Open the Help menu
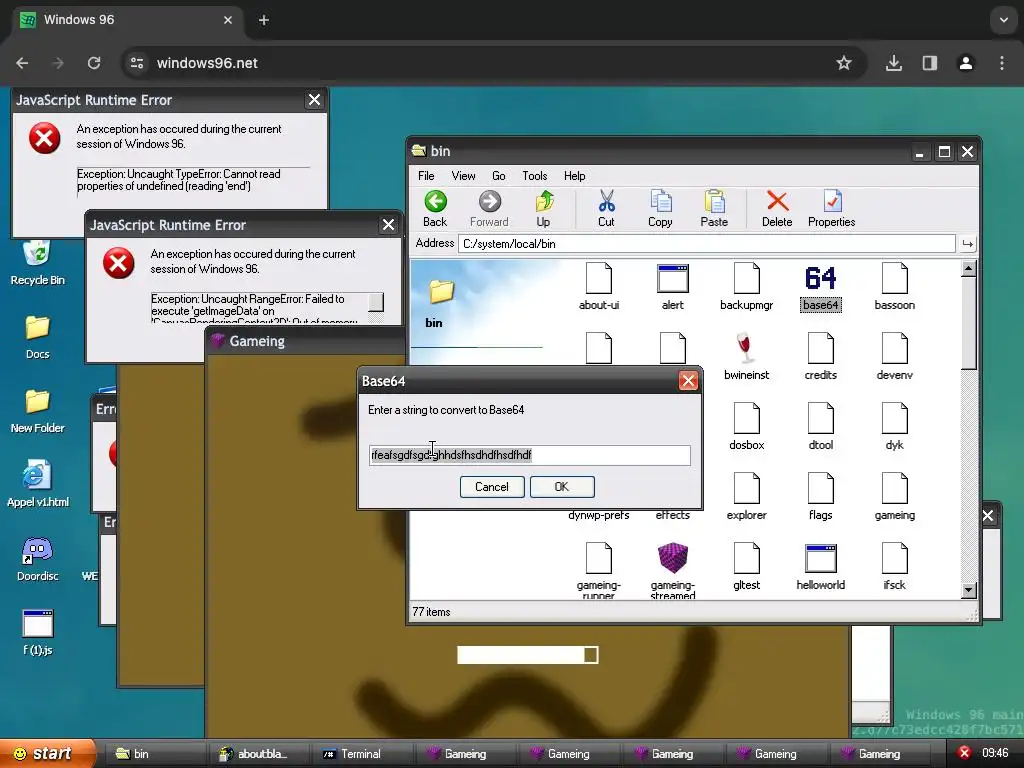 (575, 176)
